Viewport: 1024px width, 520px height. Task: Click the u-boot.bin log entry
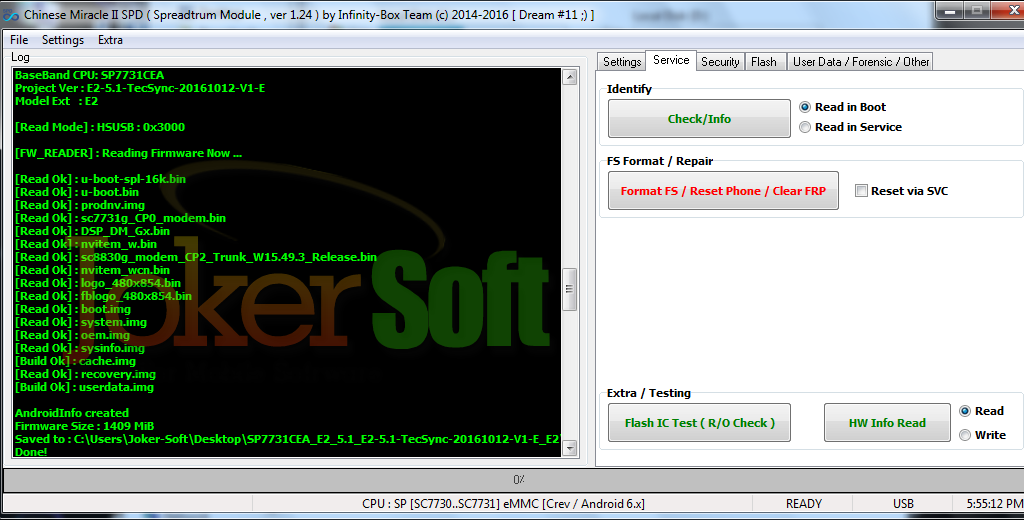76,192
